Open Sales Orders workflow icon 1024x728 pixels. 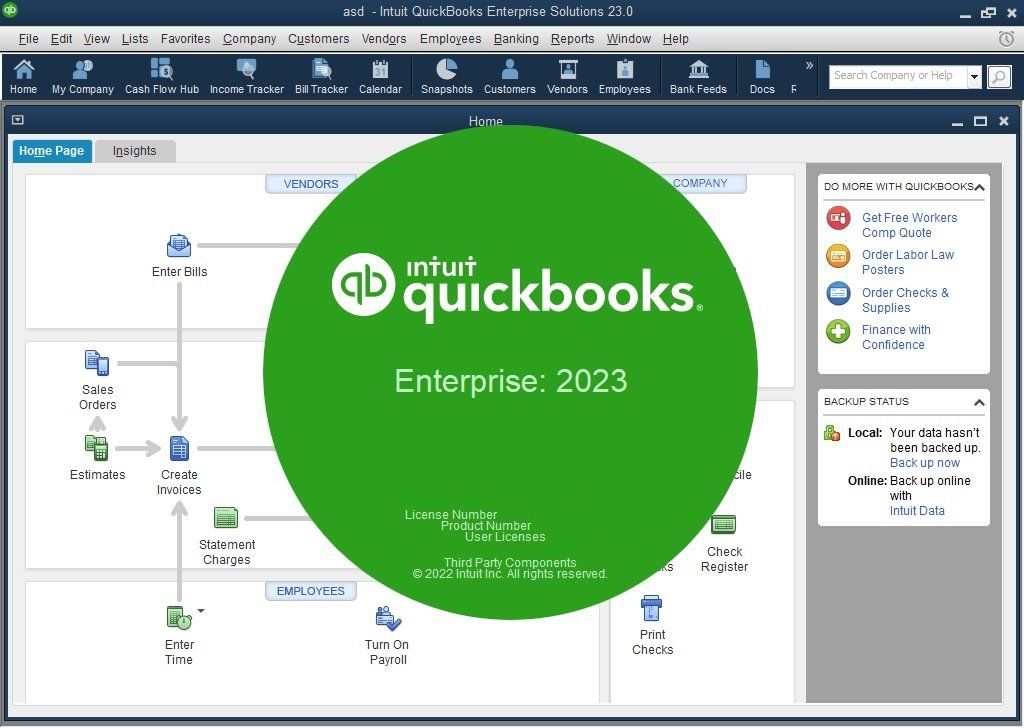pyautogui.click(x=97, y=363)
